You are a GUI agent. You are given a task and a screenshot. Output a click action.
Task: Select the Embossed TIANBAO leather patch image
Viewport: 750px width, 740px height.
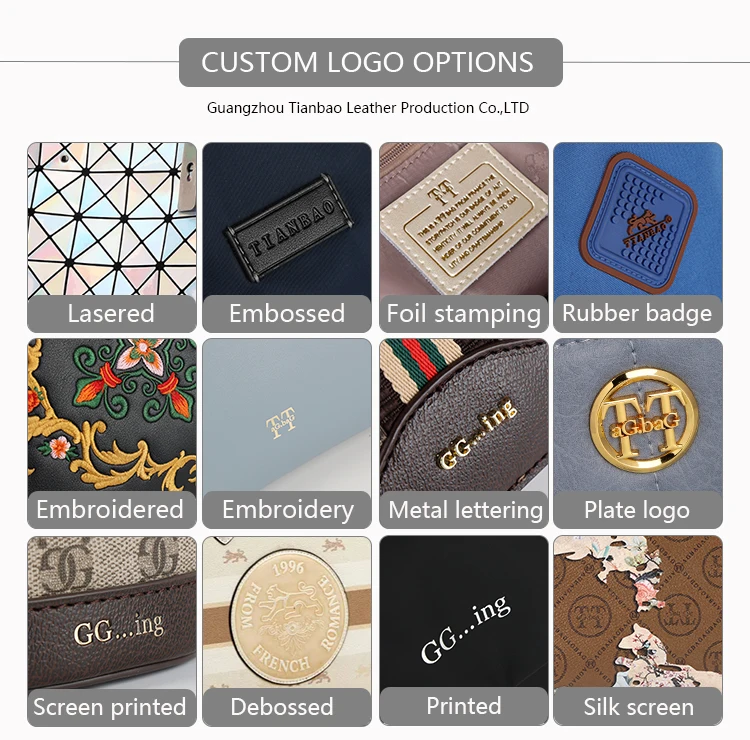287,219
